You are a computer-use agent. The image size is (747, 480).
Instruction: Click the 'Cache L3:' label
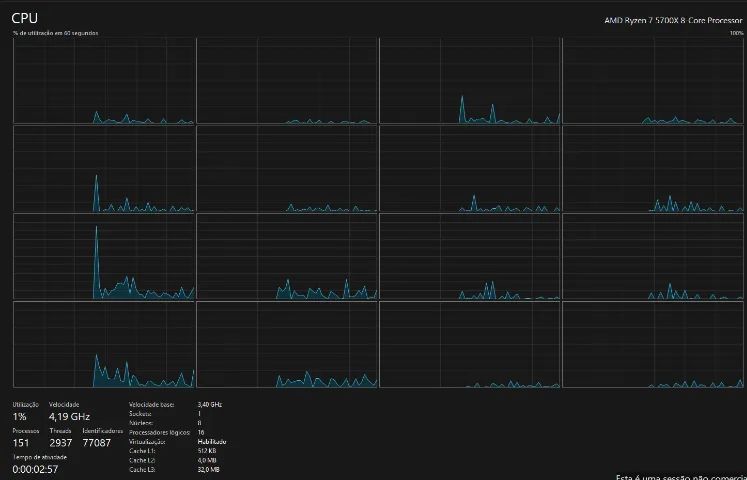tap(142, 470)
